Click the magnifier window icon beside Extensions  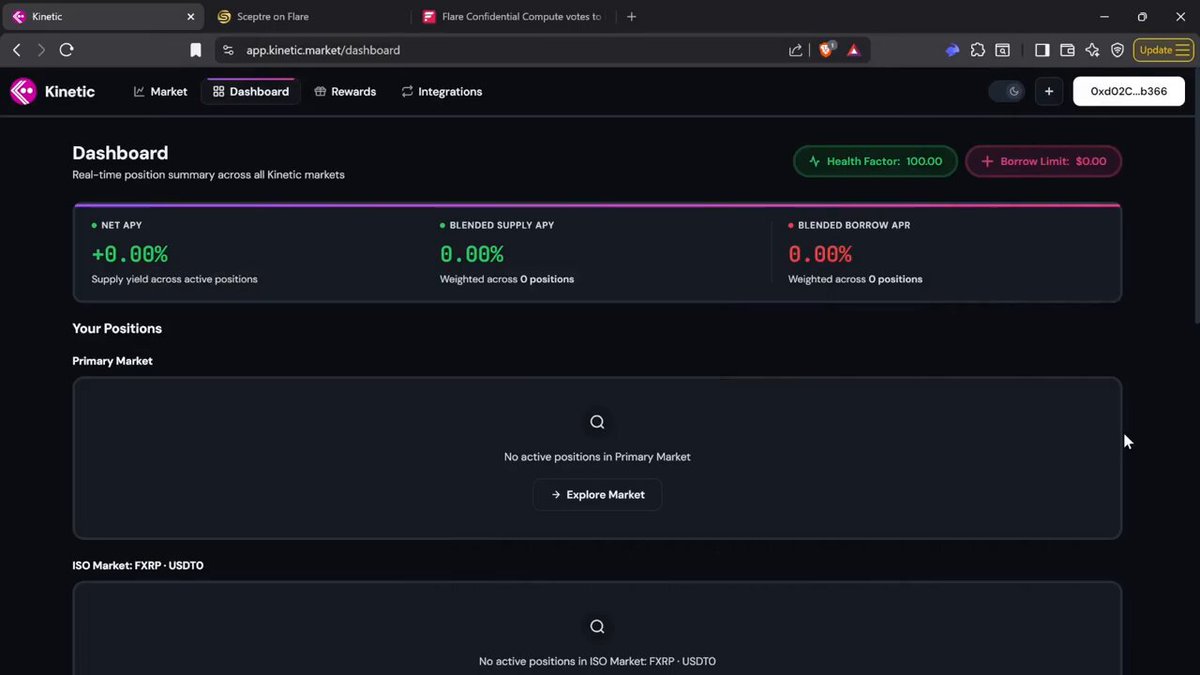point(1002,50)
